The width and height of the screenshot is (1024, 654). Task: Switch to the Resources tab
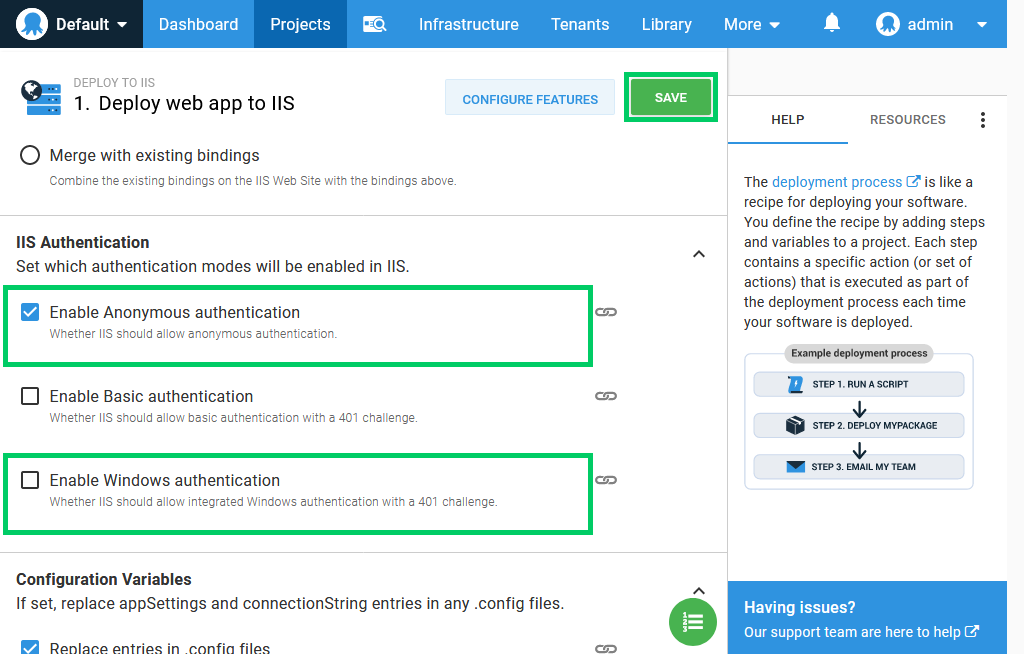point(908,120)
